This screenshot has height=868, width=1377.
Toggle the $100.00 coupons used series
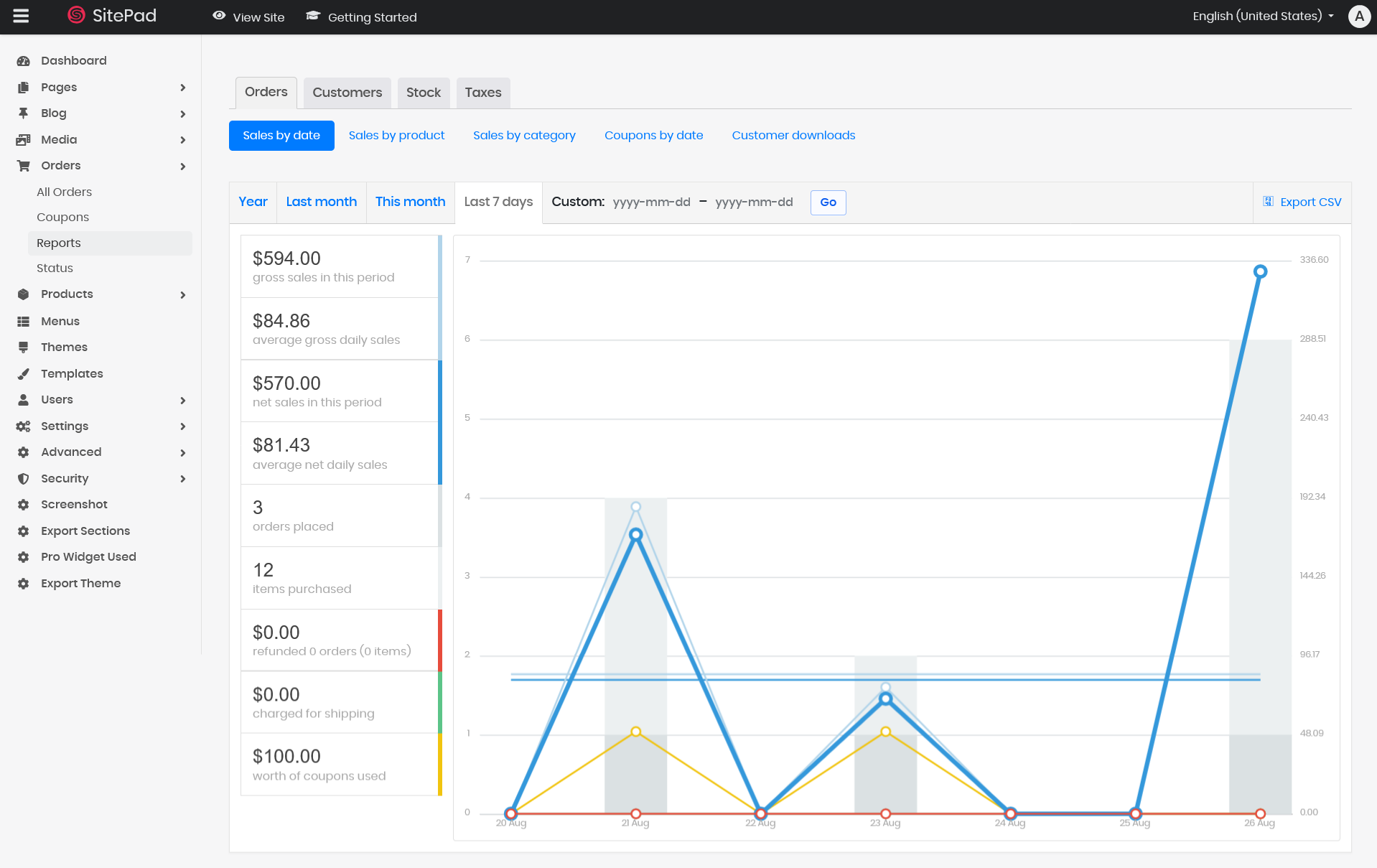[x=341, y=765]
